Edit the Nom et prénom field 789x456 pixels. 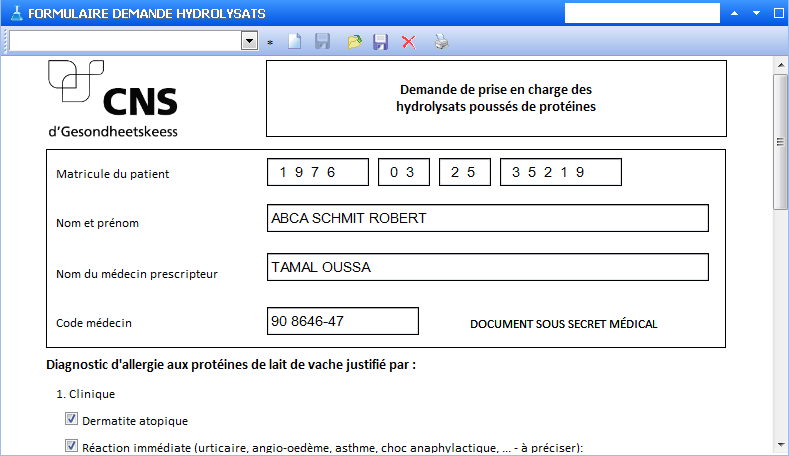488,218
